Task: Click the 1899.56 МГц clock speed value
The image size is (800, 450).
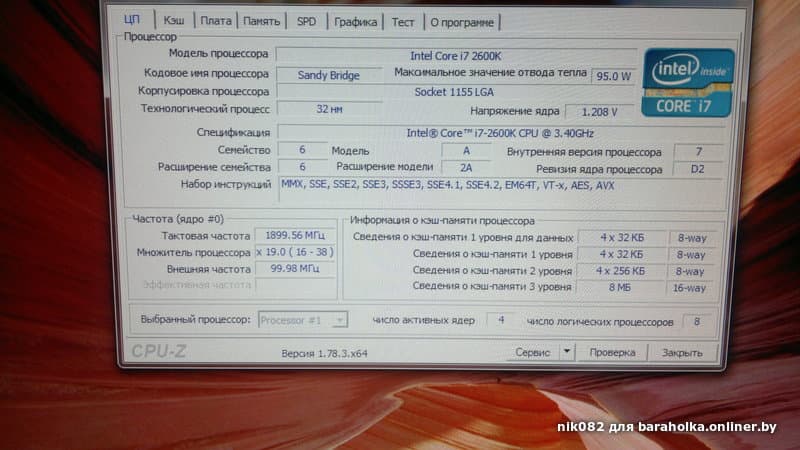Action: 295,235
